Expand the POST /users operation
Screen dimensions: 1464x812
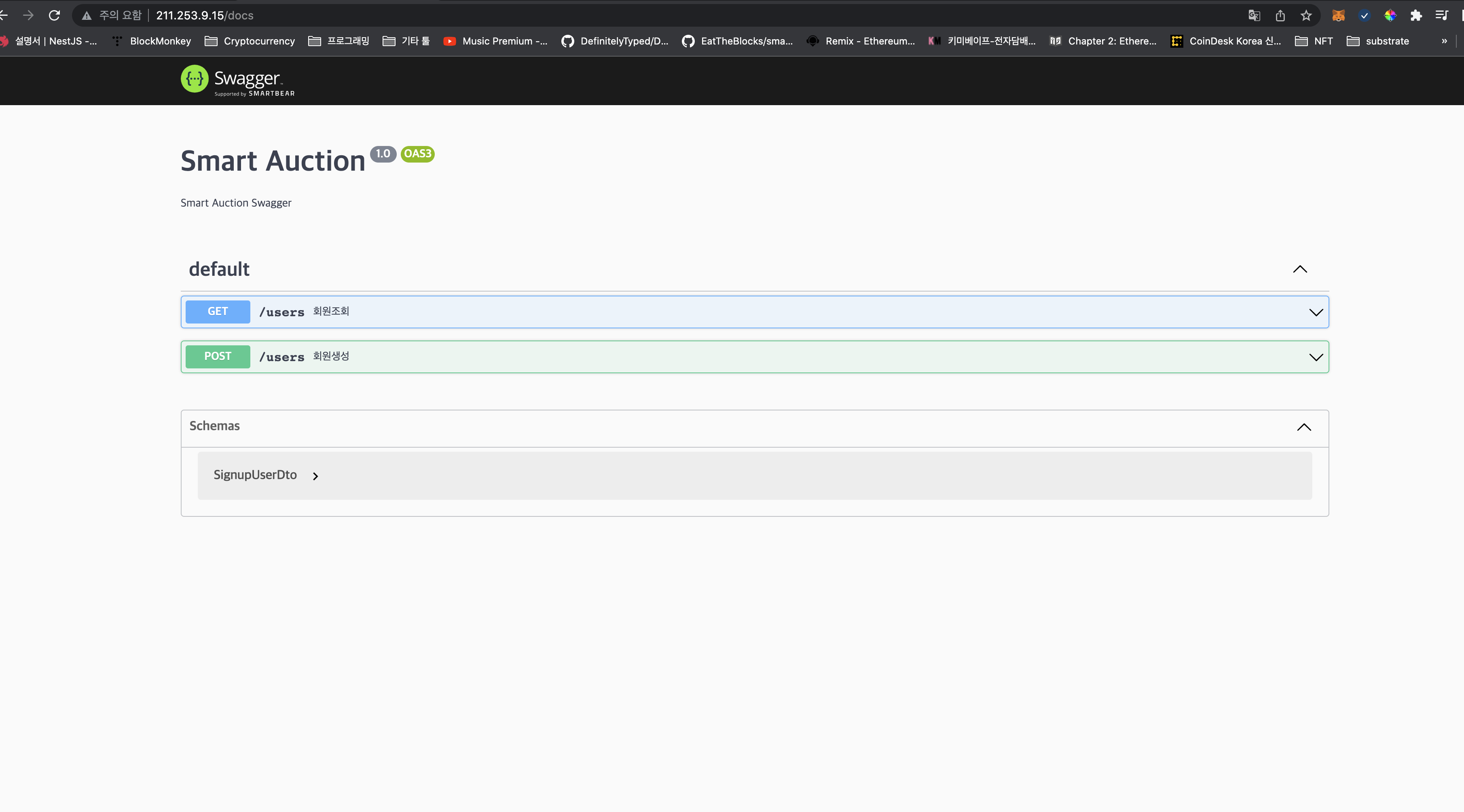tap(1316, 357)
